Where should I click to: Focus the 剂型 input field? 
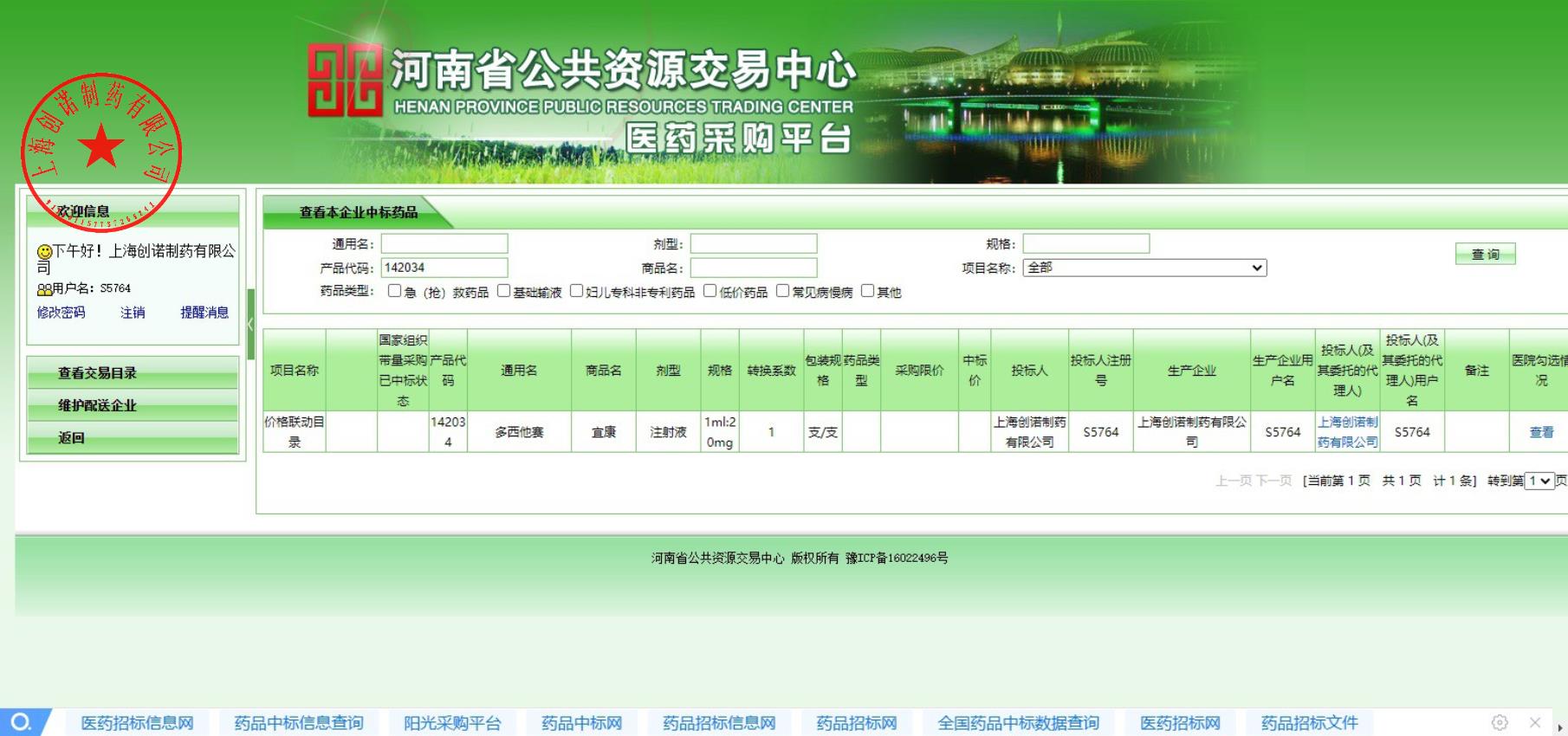pyautogui.click(x=754, y=243)
